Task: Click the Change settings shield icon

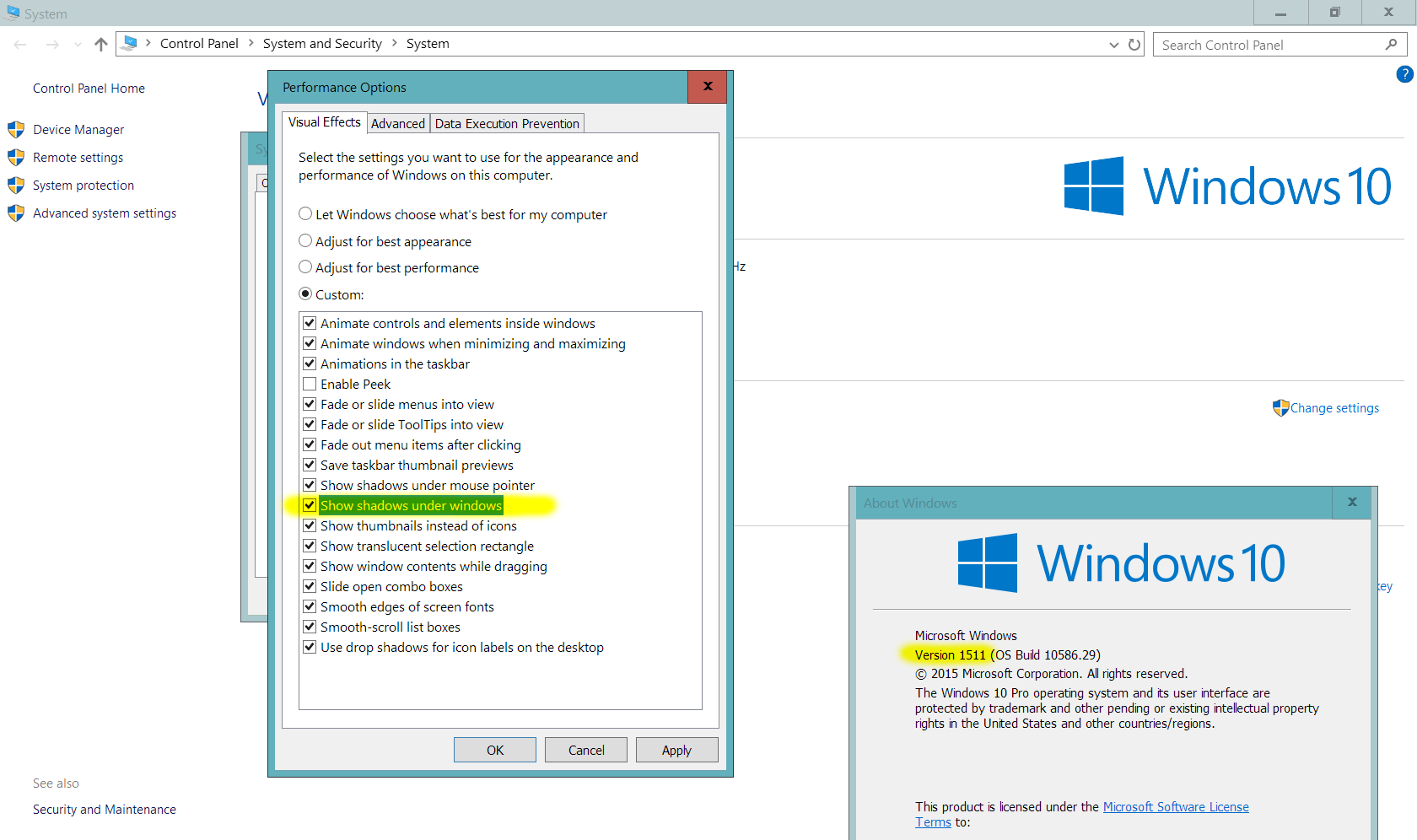Action: pyautogui.click(x=1280, y=407)
